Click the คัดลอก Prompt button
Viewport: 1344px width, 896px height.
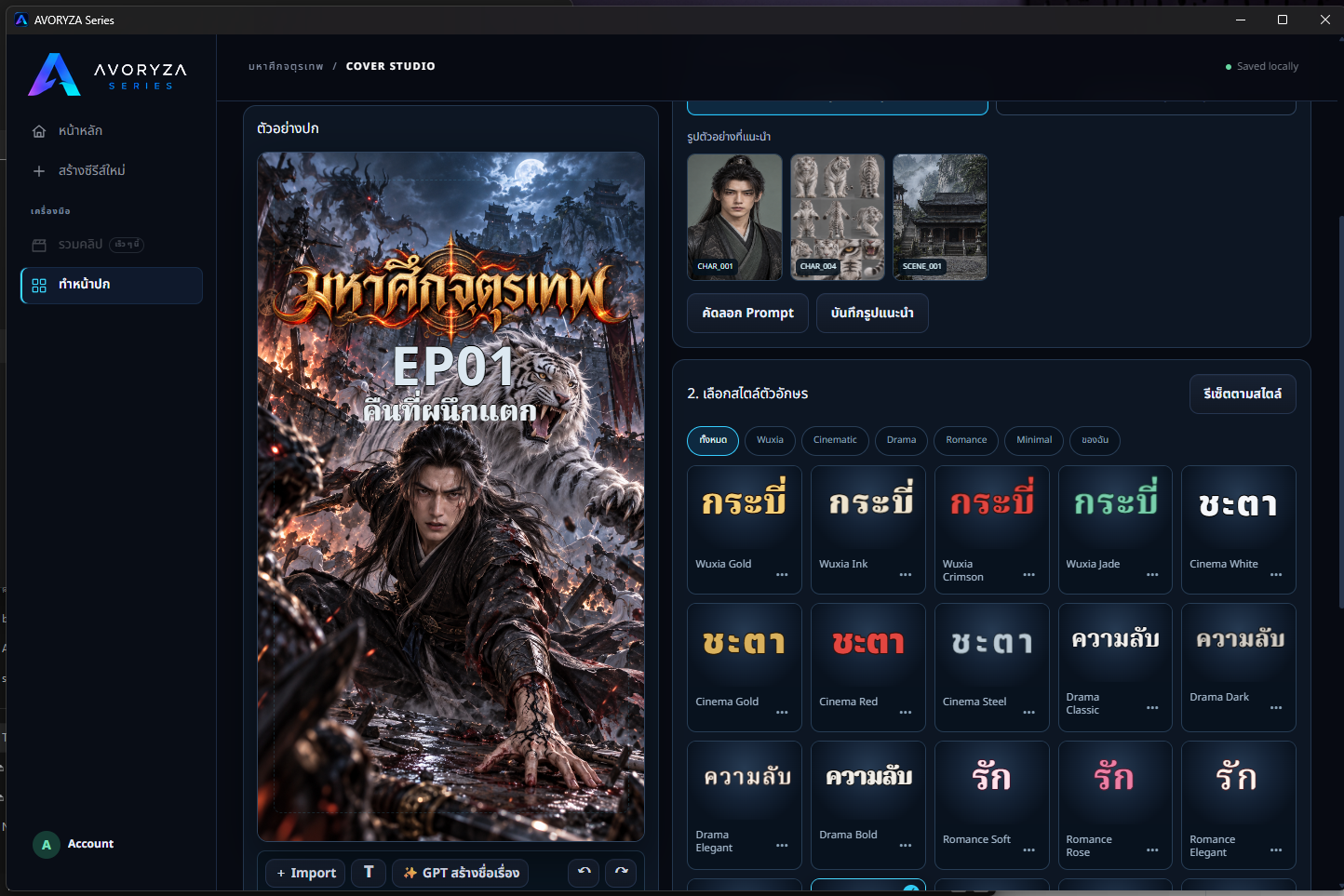point(748,314)
